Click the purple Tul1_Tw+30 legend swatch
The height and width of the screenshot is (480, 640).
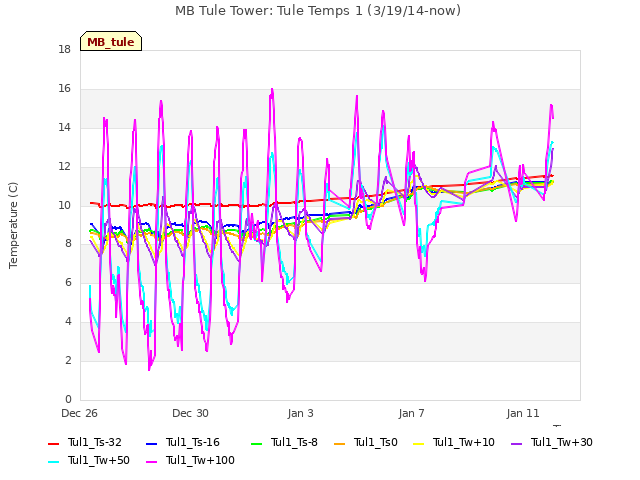click(517, 443)
